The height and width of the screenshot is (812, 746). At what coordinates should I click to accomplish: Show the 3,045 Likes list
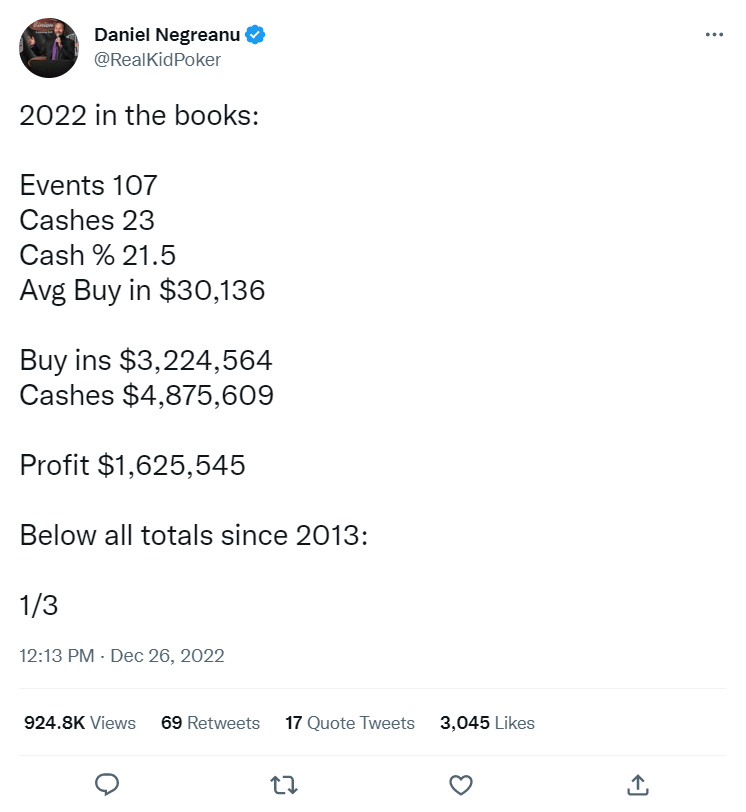[x=487, y=723]
